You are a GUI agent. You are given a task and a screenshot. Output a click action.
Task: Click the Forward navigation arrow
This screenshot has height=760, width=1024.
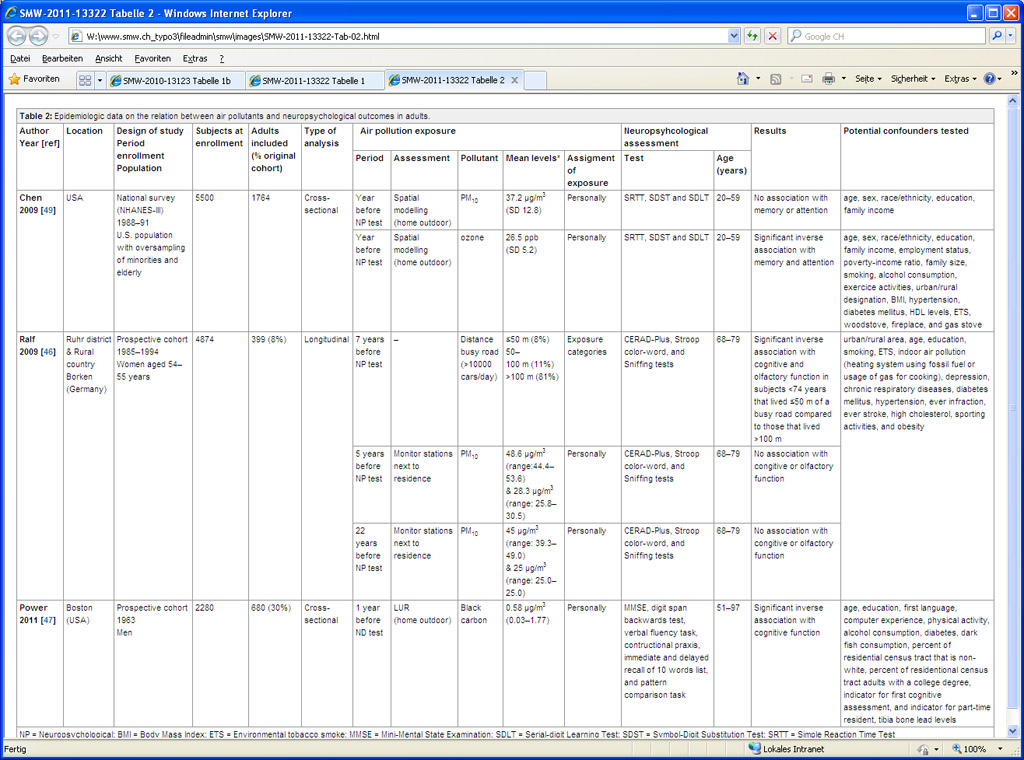(38, 36)
